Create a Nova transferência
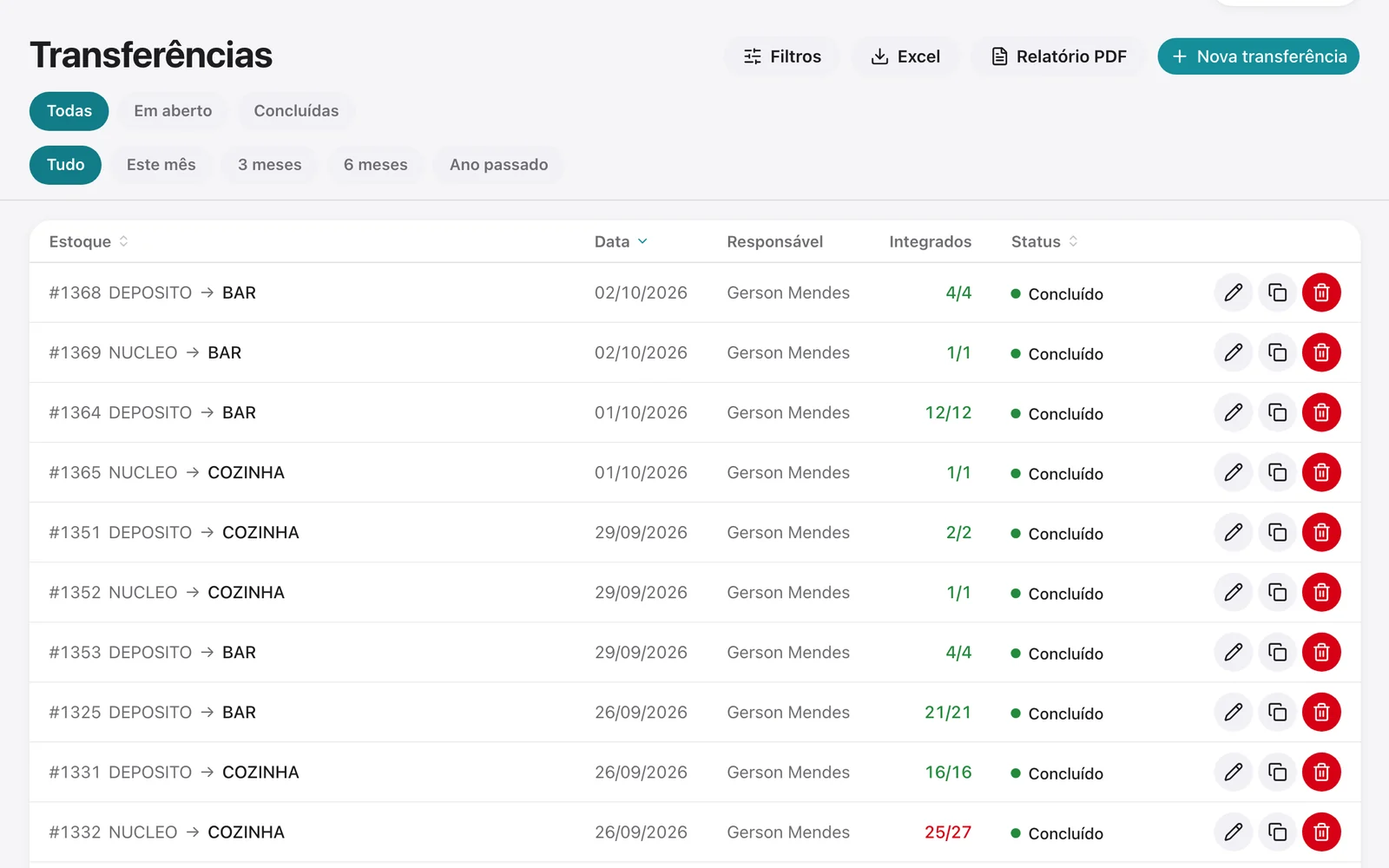This screenshot has width=1389, height=868. coord(1259,56)
